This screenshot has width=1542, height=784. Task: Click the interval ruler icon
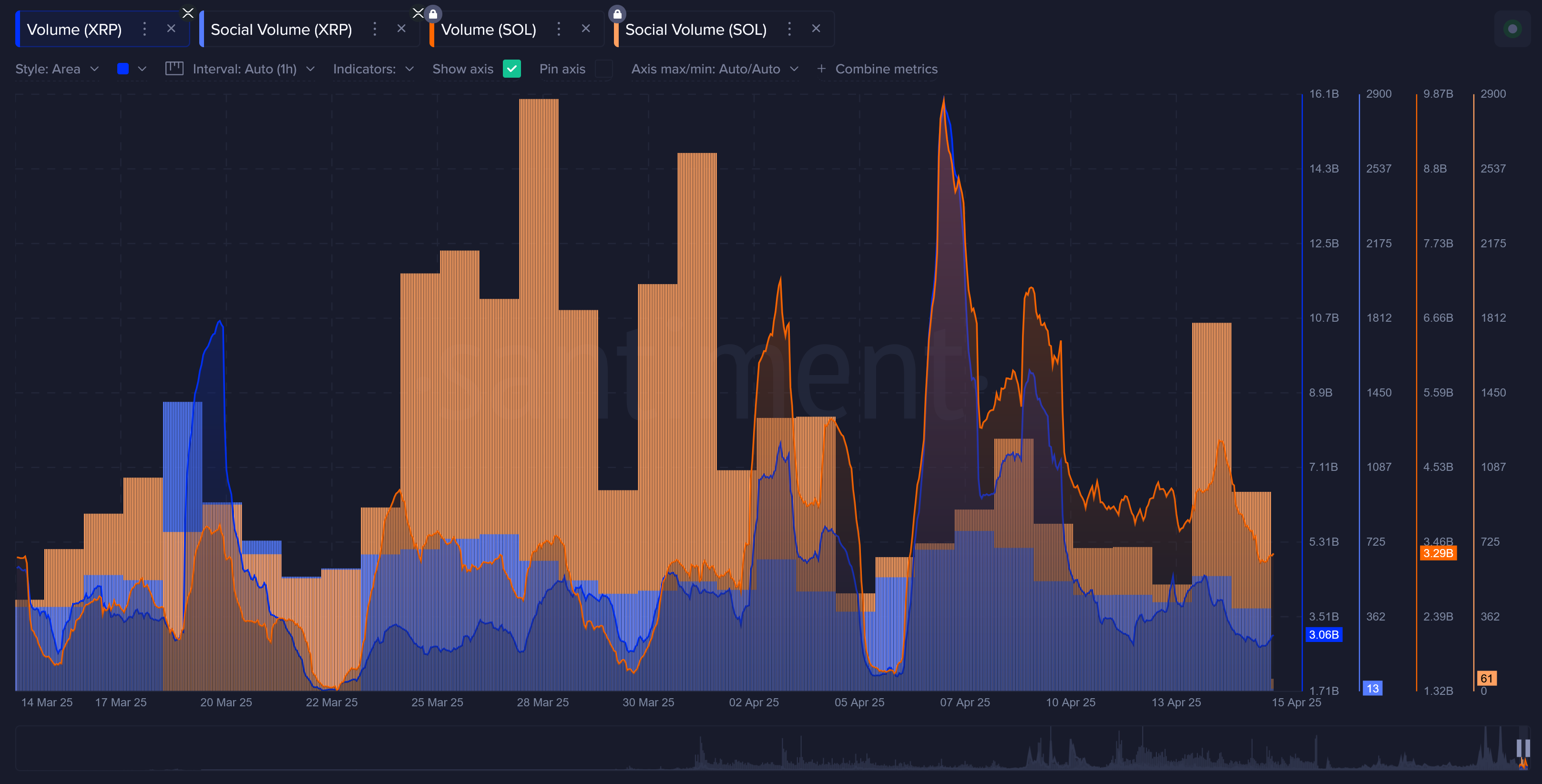[174, 68]
